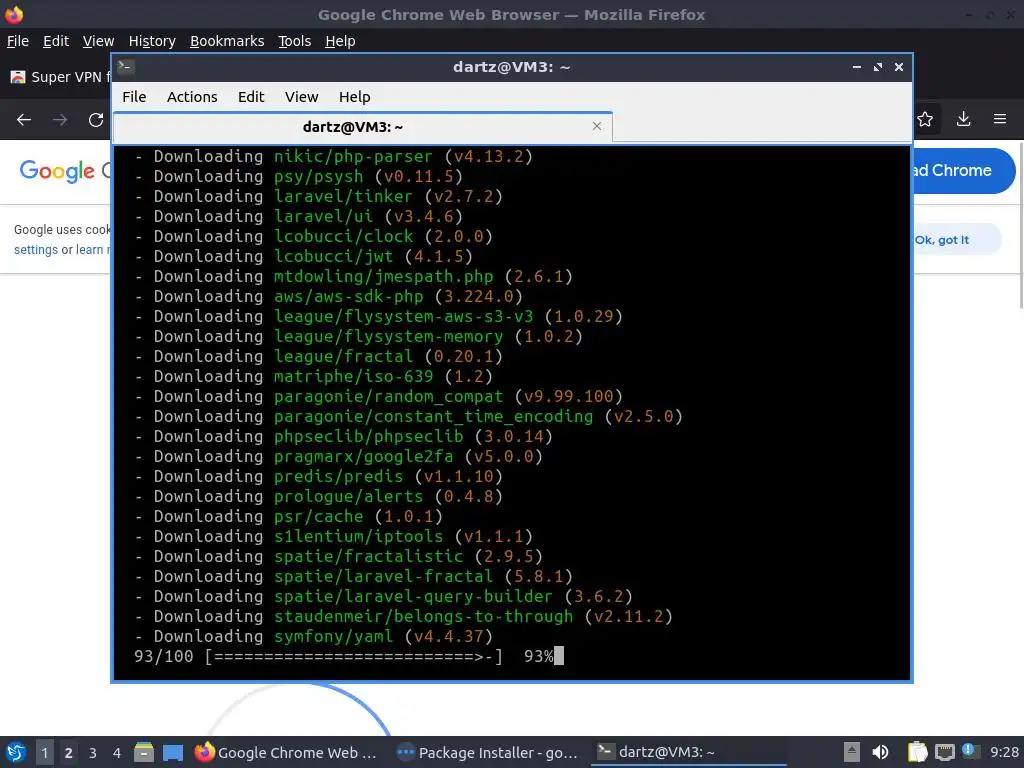This screenshot has width=1024, height=768.
Task: Click the spatie/laravel-query-builder package name
Action: tap(413, 596)
